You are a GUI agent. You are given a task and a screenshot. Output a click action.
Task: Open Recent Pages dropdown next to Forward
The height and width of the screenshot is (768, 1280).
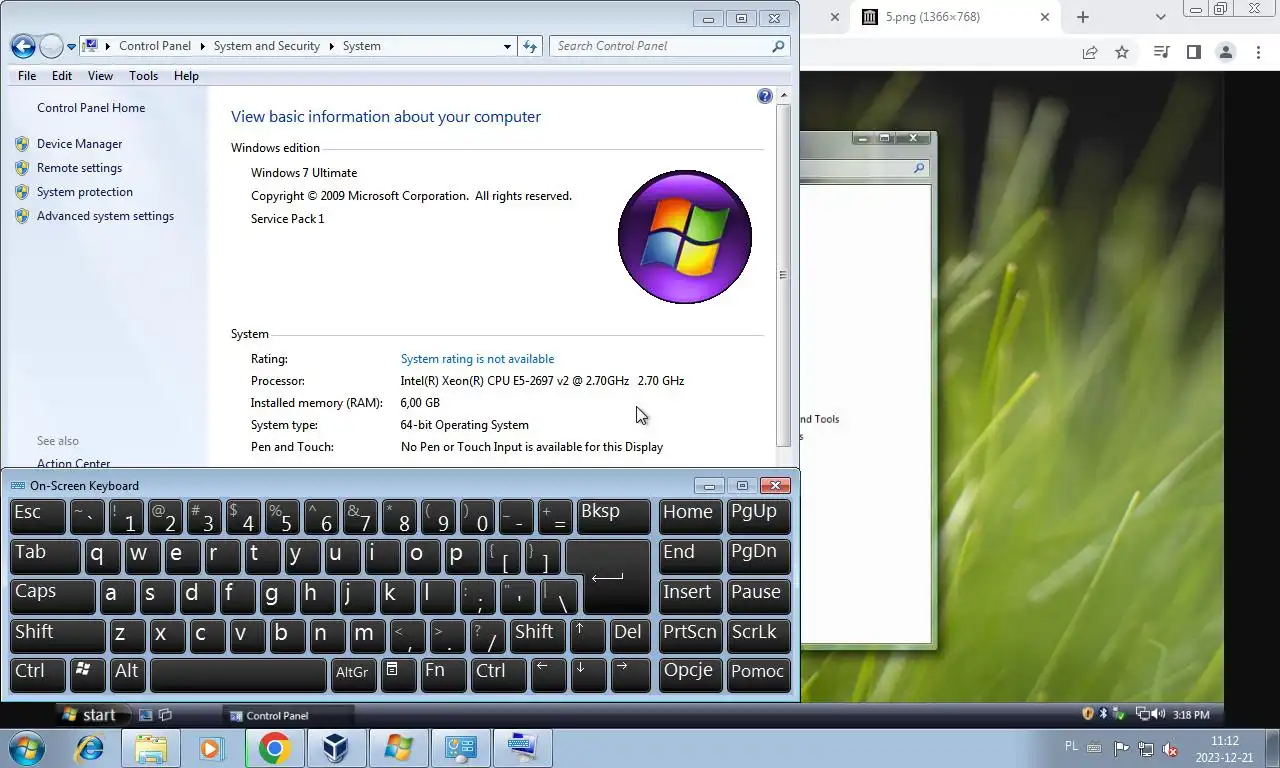(x=71, y=47)
